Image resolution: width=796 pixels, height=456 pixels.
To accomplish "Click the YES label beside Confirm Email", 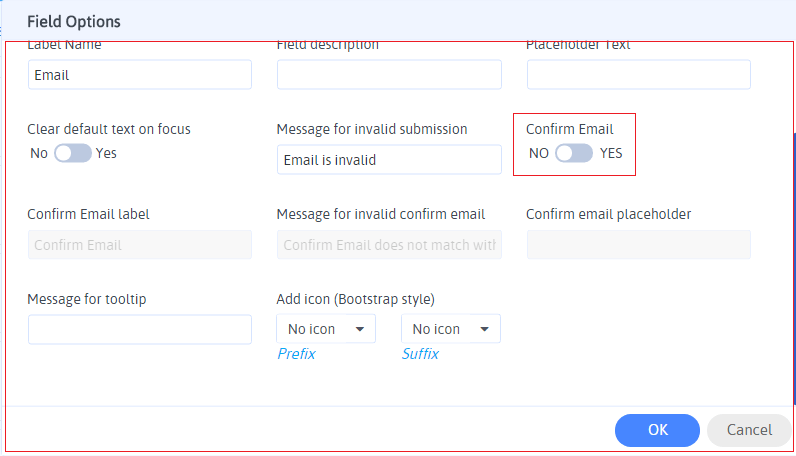I will pyautogui.click(x=611, y=153).
